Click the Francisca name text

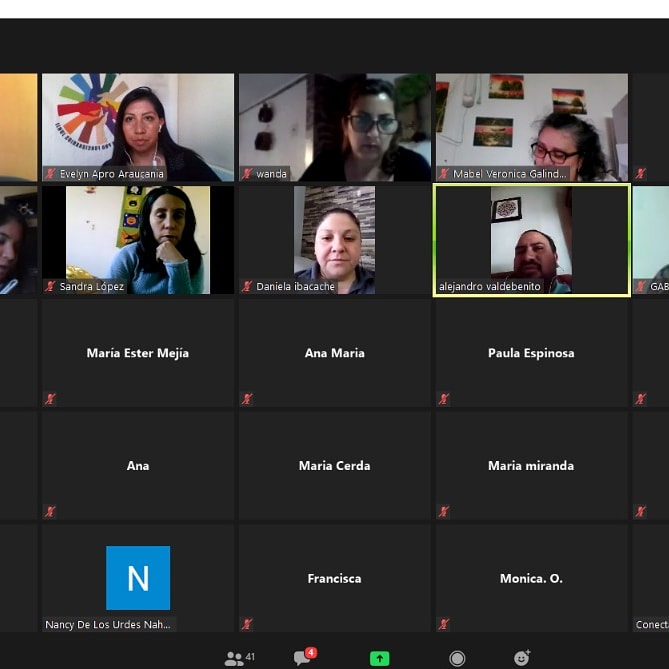334,579
